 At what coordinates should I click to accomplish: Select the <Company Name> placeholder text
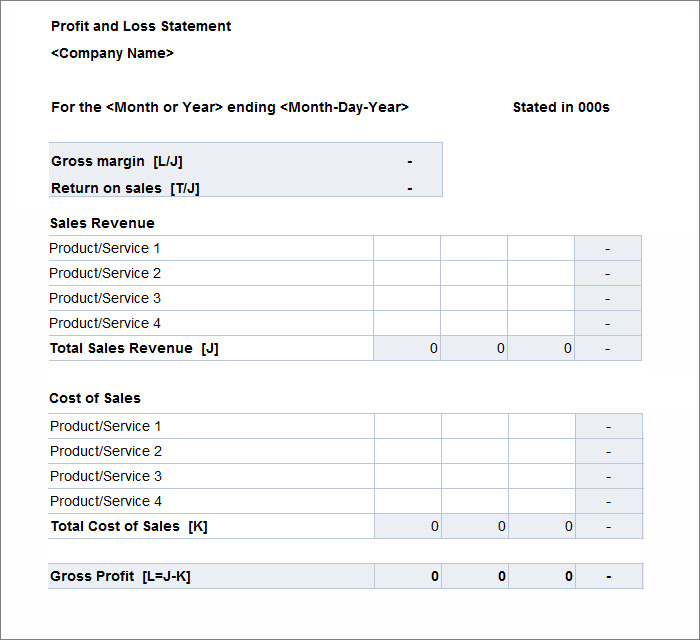(112, 53)
